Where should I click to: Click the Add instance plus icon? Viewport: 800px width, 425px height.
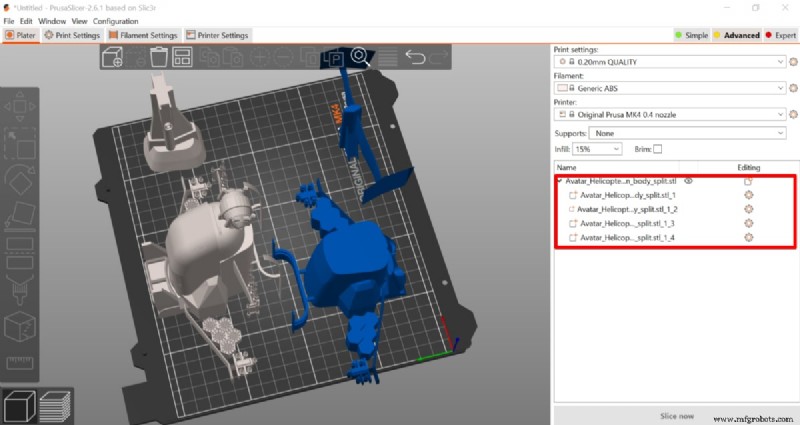tap(259, 57)
